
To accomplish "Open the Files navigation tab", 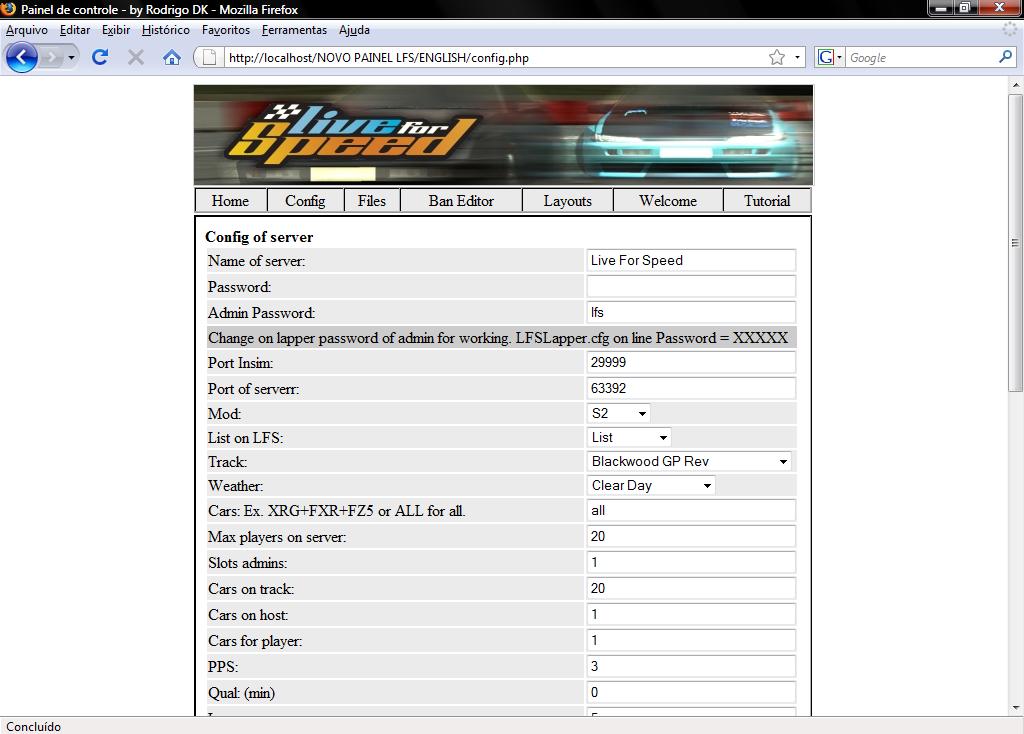I will pos(372,200).
